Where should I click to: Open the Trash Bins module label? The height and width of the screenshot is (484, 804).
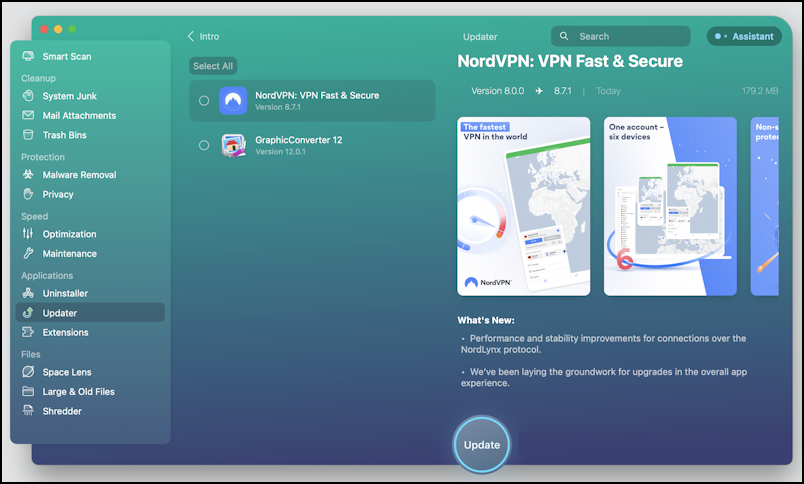click(x=65, y=135)
